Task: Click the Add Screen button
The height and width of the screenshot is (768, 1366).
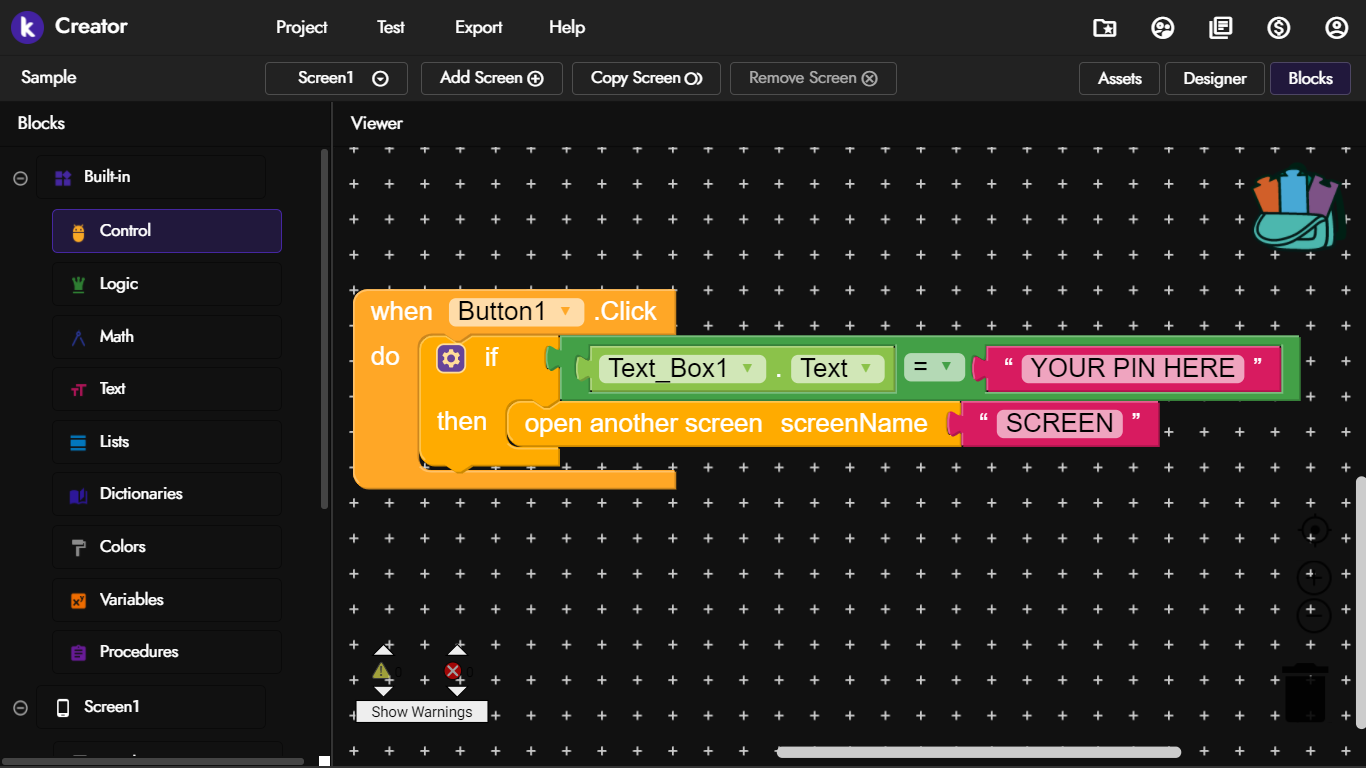Action: pos(492,78)
